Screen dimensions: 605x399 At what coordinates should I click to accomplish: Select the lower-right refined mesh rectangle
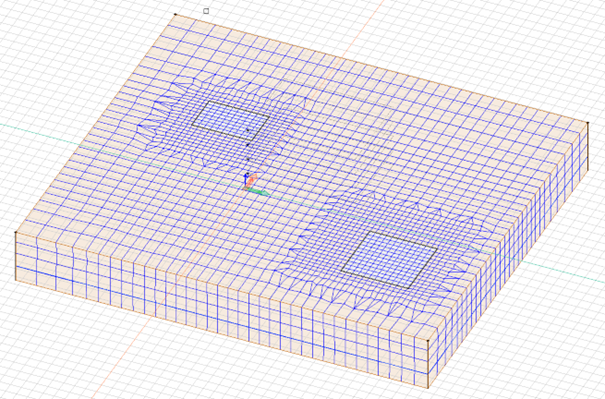click(389, 259)
